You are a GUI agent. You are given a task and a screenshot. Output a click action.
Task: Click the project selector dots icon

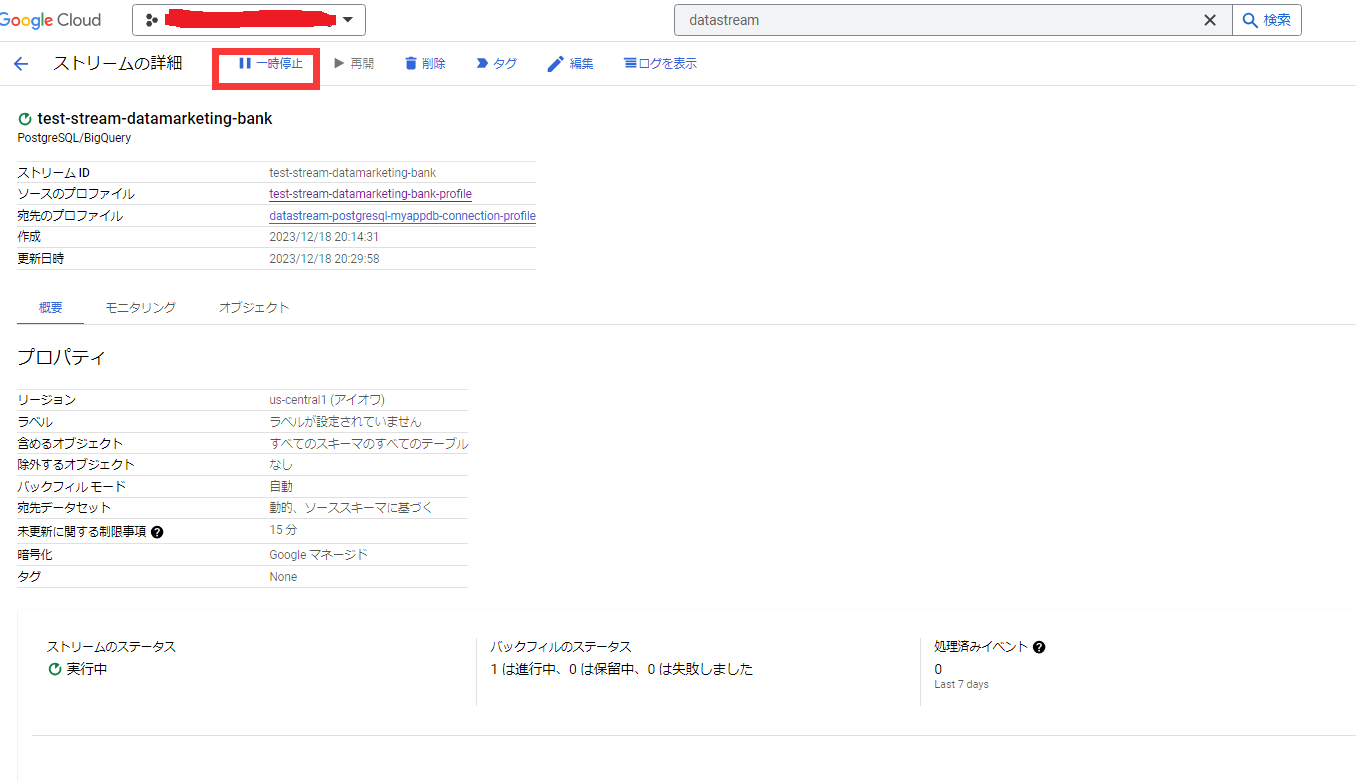(152, 20)
